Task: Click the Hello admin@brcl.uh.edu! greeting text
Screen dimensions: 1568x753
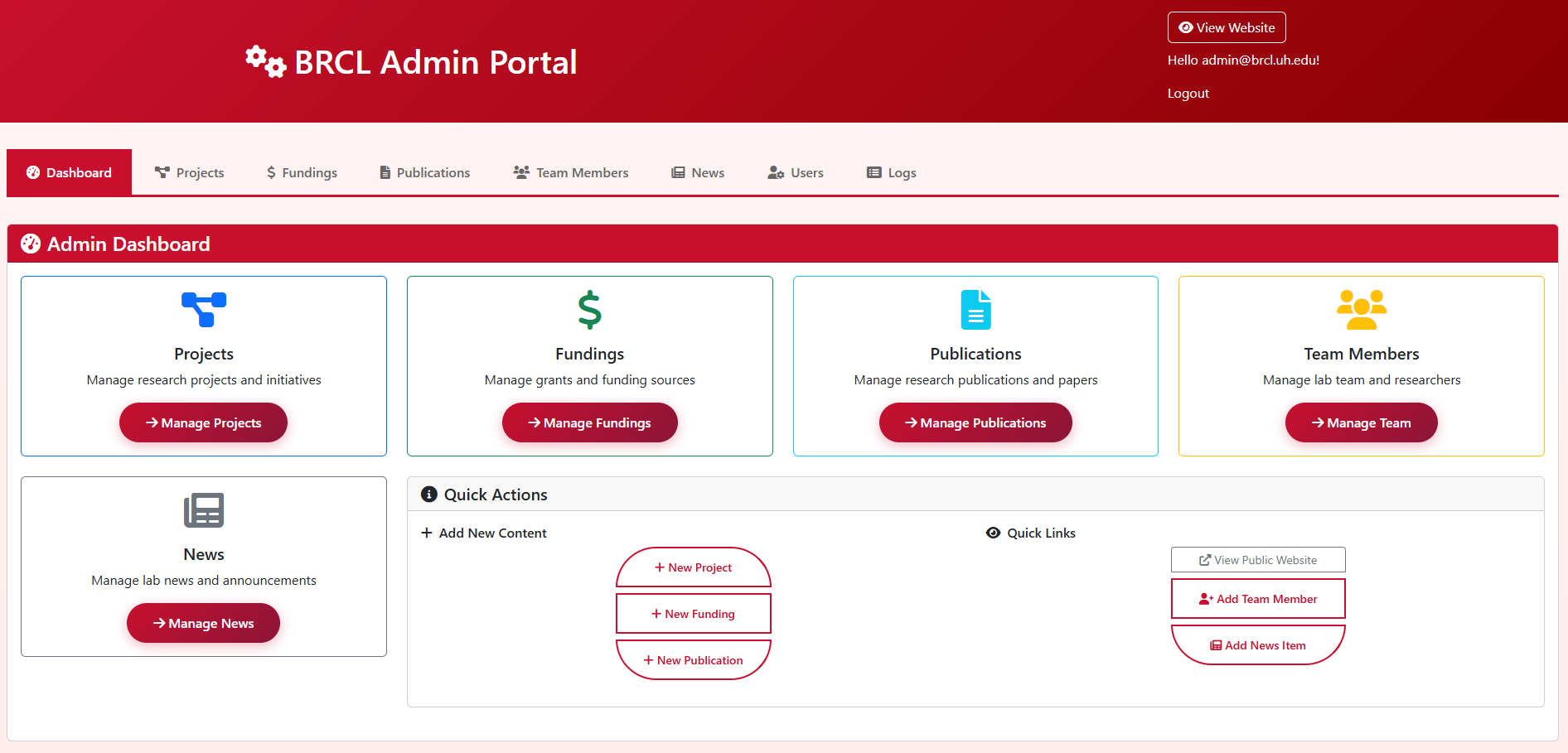Action: 1243,60
